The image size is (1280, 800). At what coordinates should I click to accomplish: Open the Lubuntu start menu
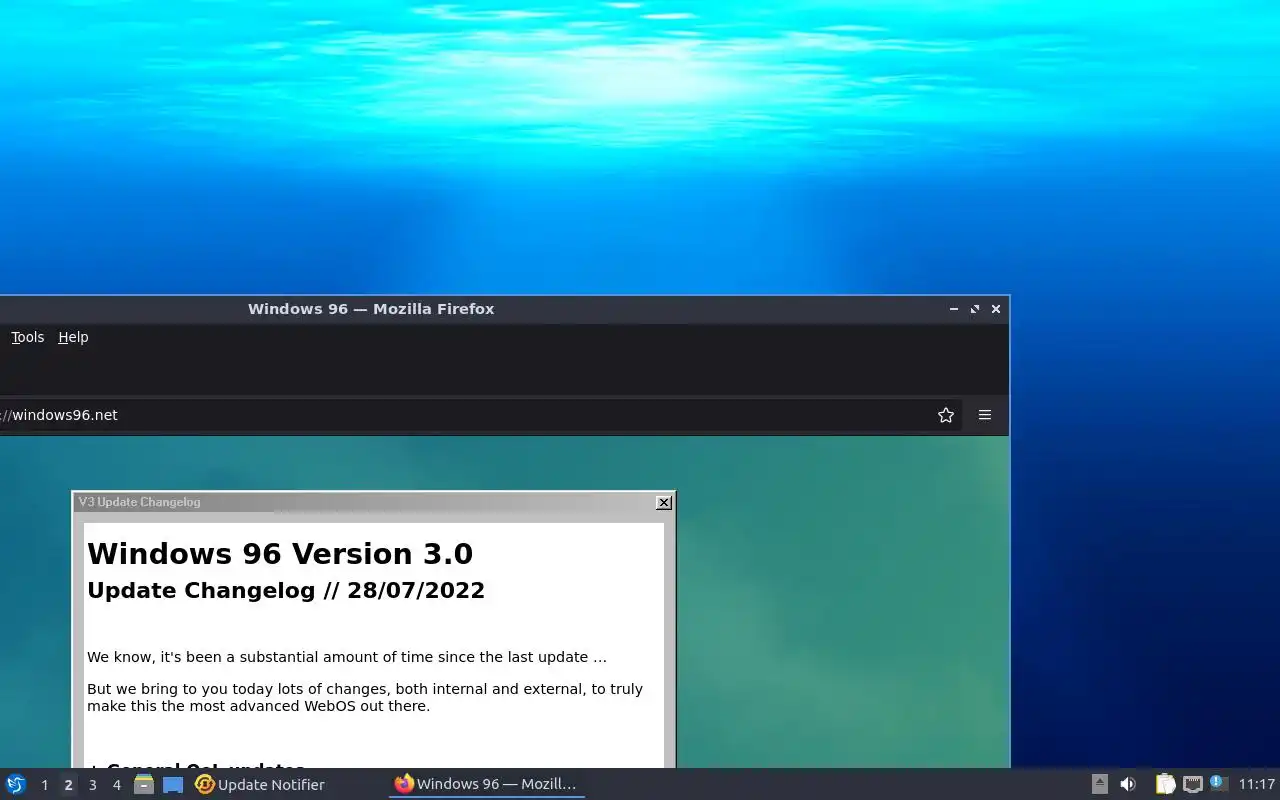tap(16, 784)
